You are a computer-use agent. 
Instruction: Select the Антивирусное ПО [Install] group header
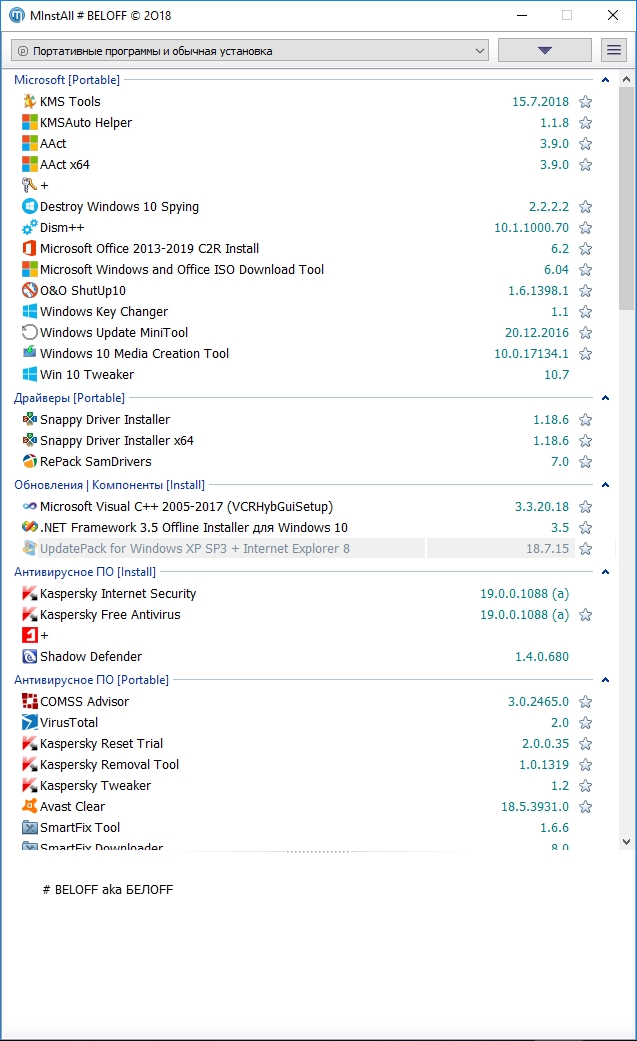85,572
